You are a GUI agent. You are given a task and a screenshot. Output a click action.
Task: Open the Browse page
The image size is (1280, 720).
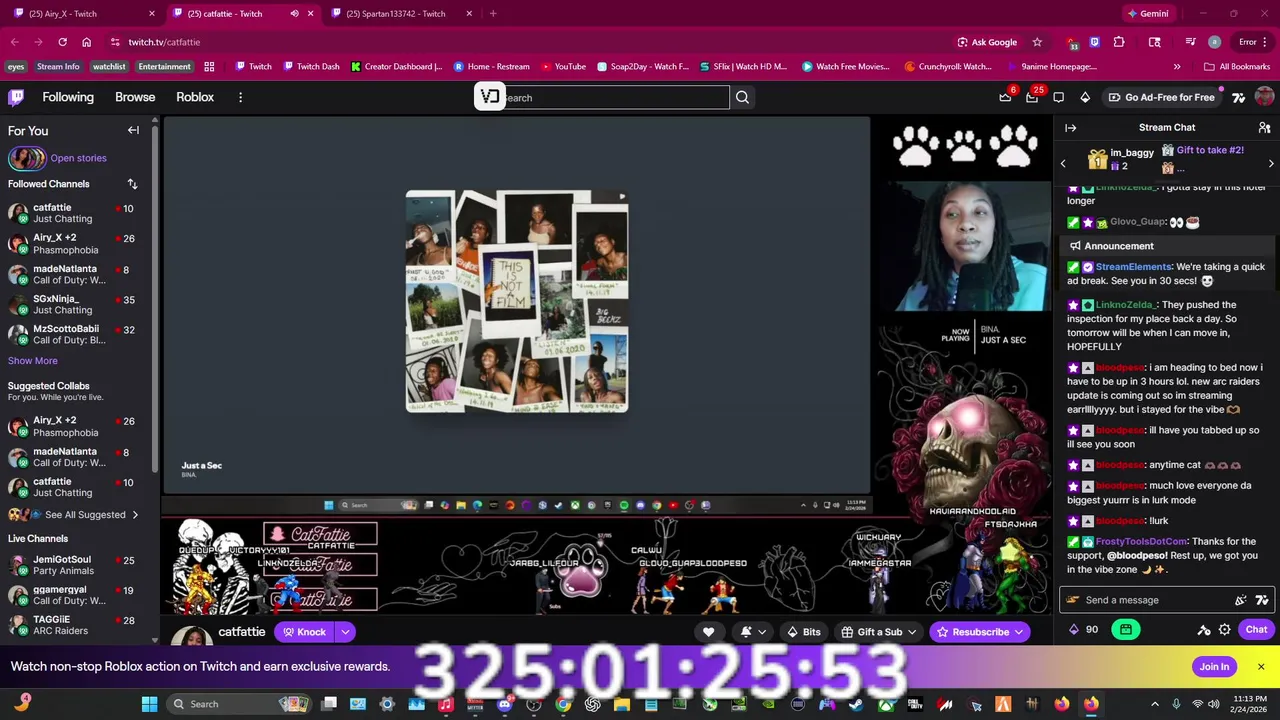pos(135,97)
